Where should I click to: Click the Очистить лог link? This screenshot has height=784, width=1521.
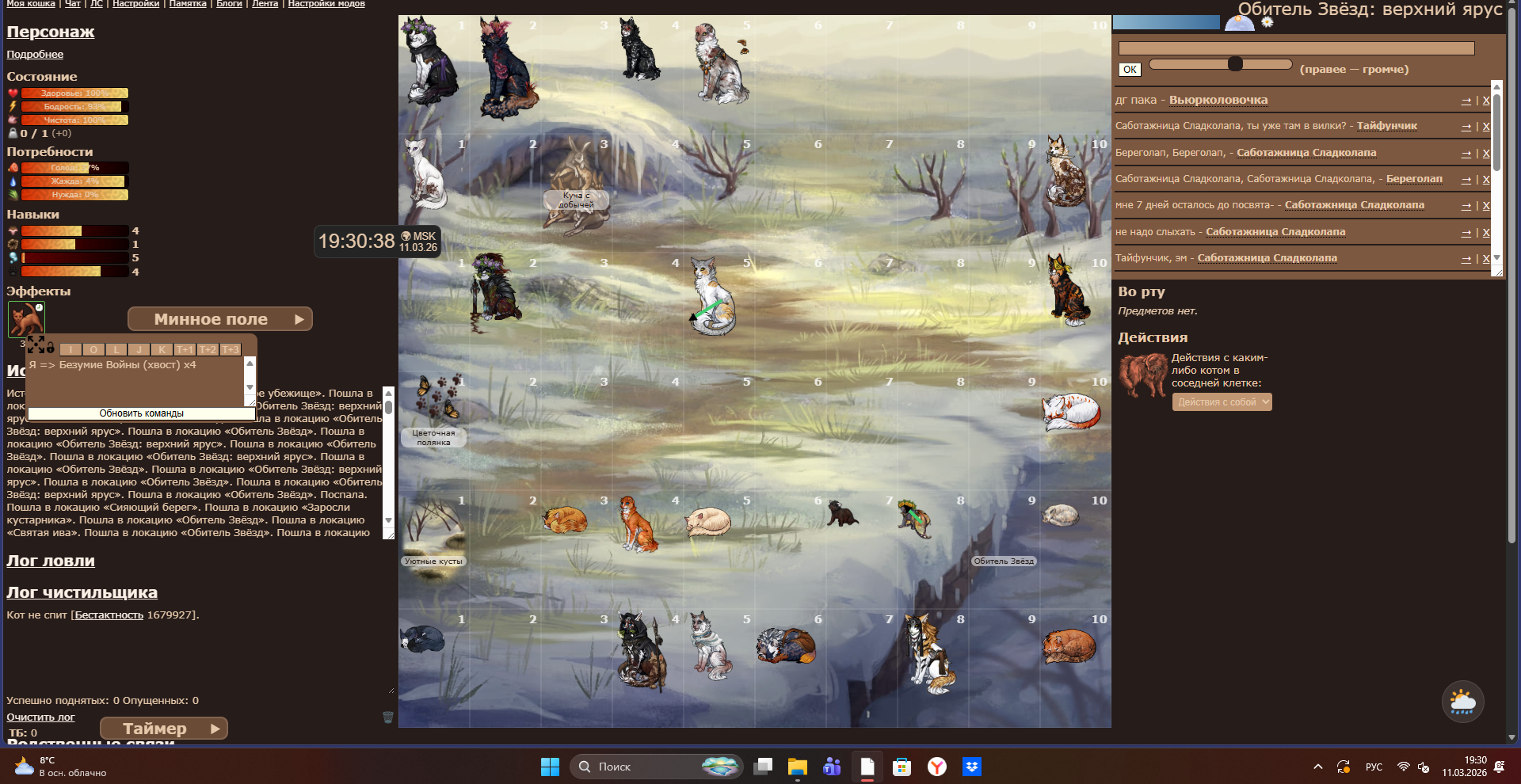tap(40, 717)
